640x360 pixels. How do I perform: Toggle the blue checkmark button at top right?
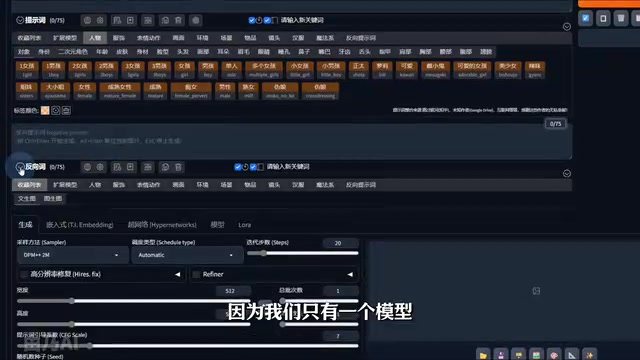[585, 18]
